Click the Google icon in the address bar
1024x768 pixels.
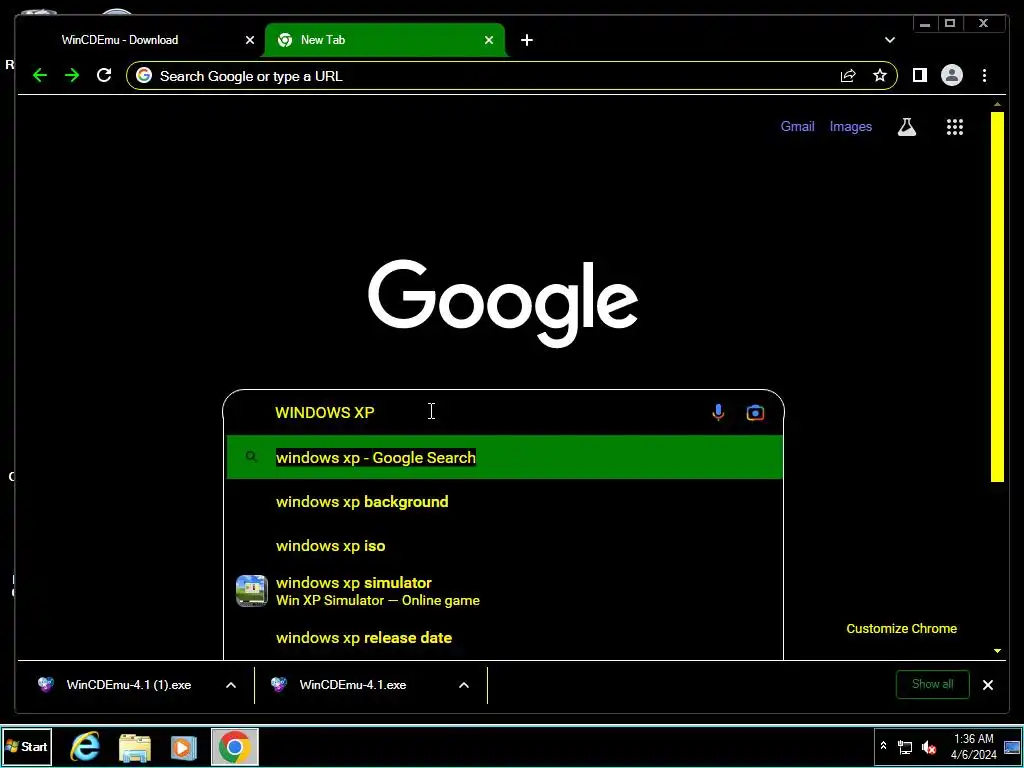click(144, 76)
